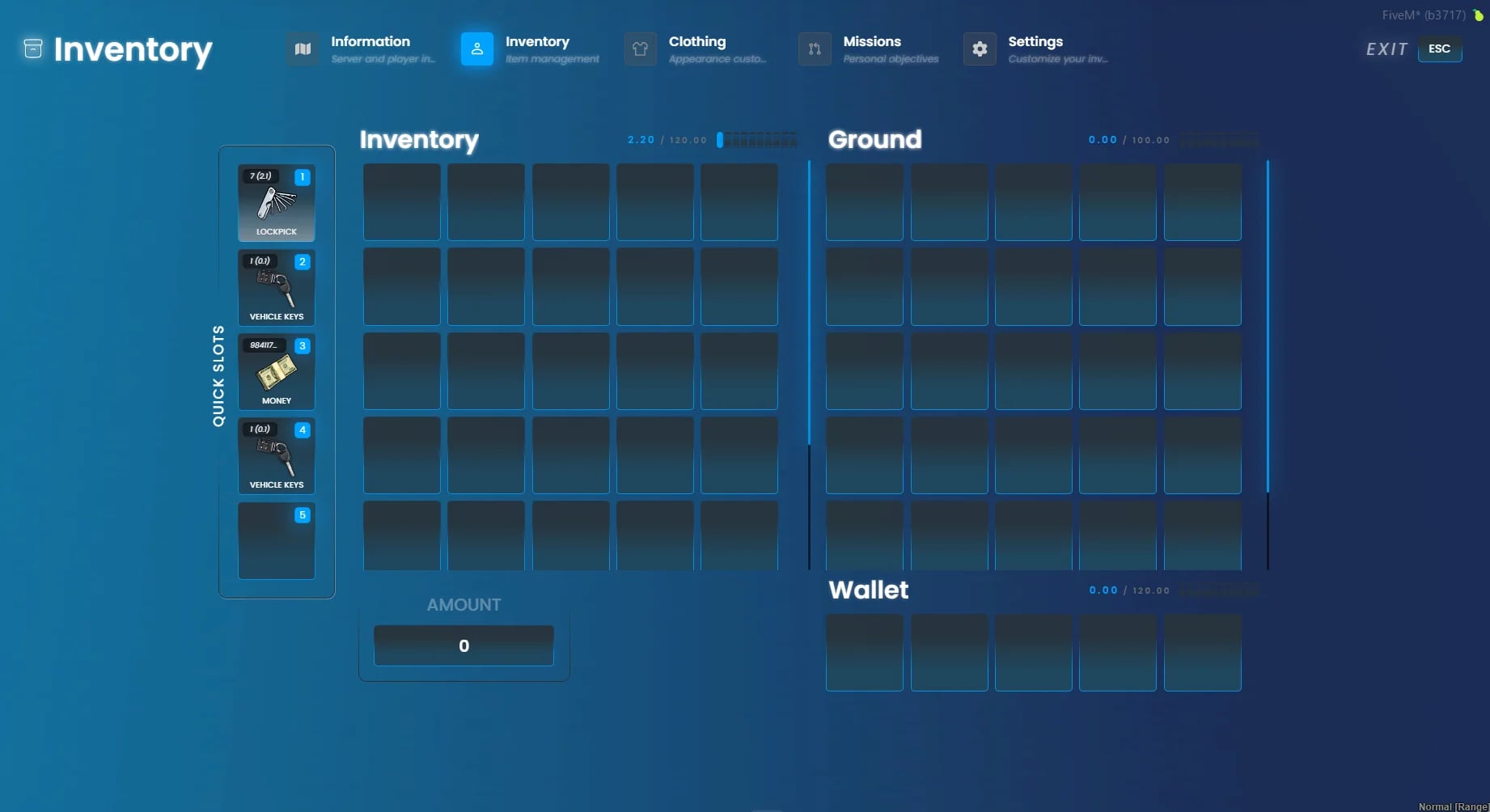
Task: Open the Missions icon in navigation
Action: [815, 49]
